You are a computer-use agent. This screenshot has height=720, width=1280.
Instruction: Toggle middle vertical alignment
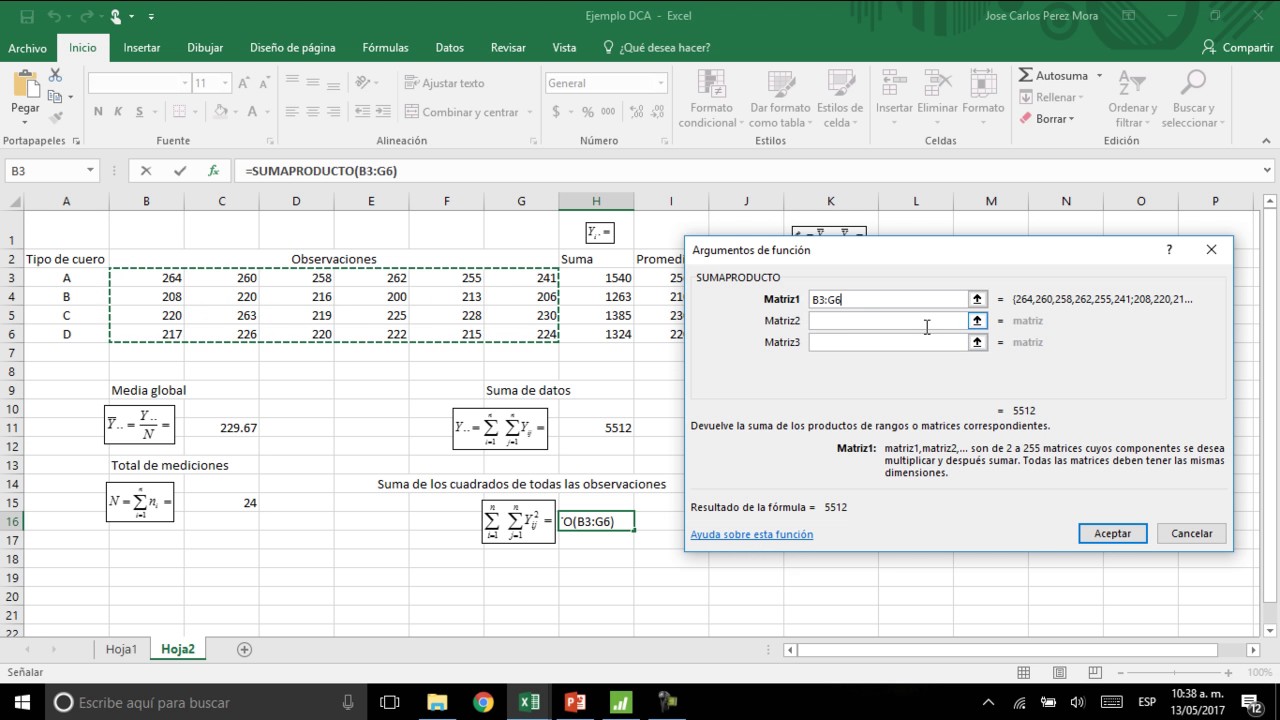point(314,83)
